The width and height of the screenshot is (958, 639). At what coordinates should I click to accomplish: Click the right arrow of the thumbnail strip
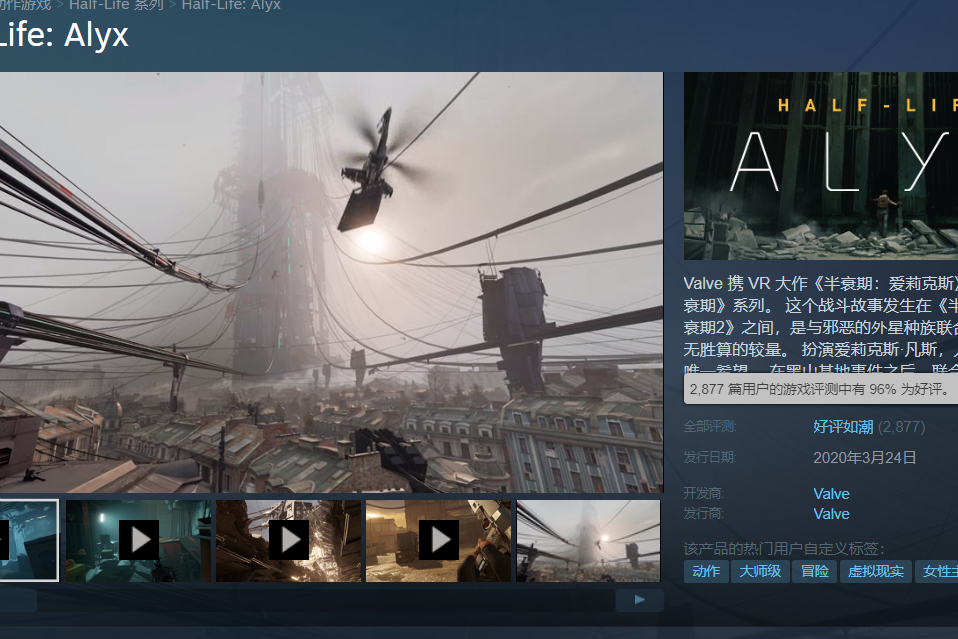tap(640, 600)
